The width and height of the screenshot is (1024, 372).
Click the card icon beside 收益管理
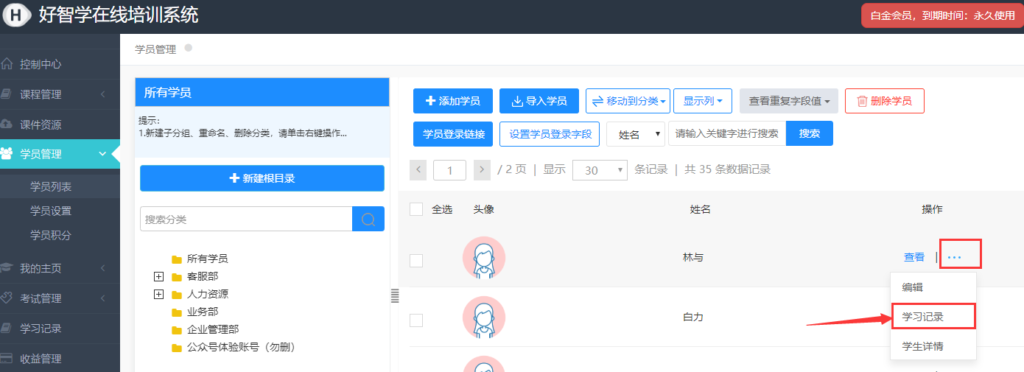click(7, 358)
